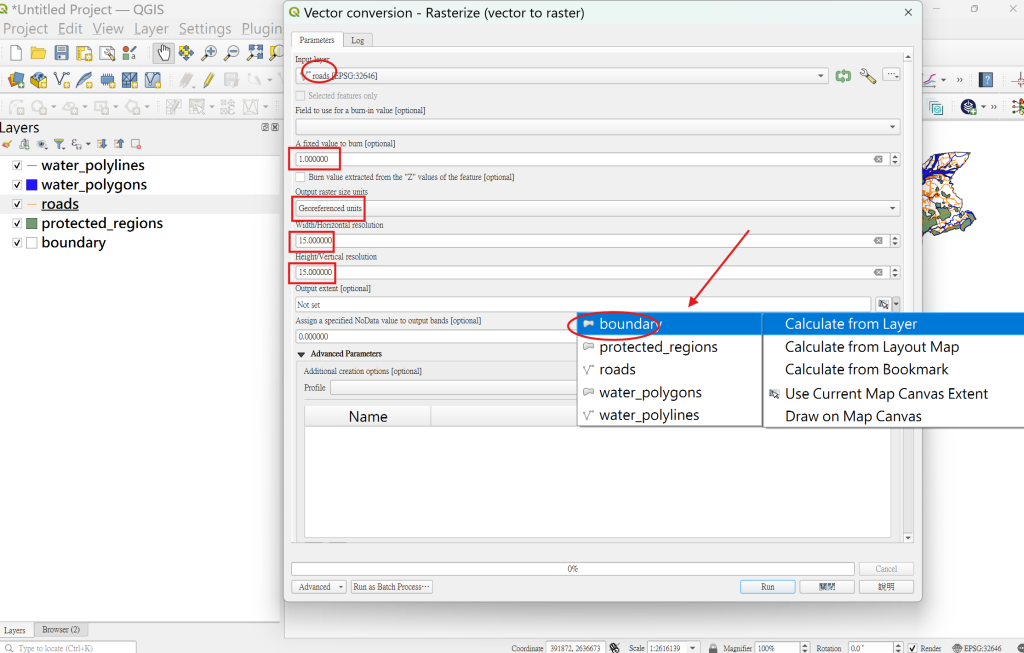The width and height of the screenshot is (1024, 653).
Task: Click the Add Group icon in Layers panel
Action: click(x=24, y=144)
